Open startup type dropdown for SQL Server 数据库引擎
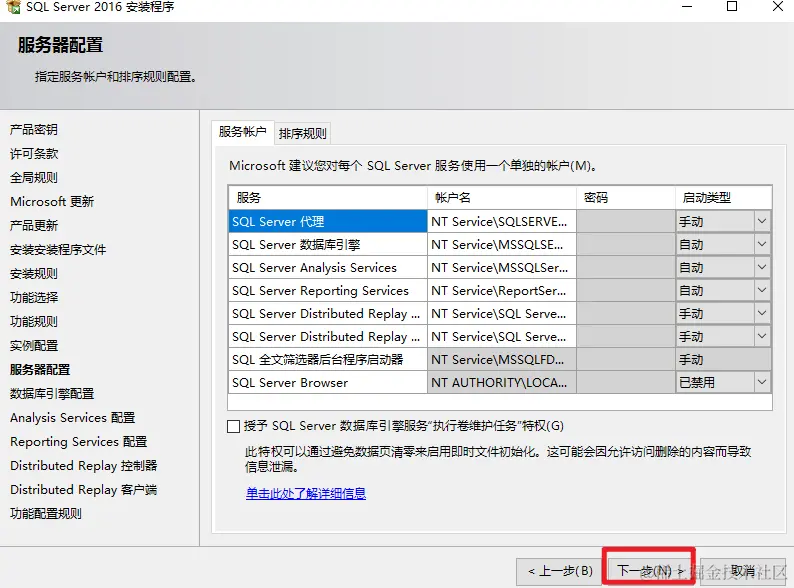This screenshot has height=588, width=794. [762, 244]
